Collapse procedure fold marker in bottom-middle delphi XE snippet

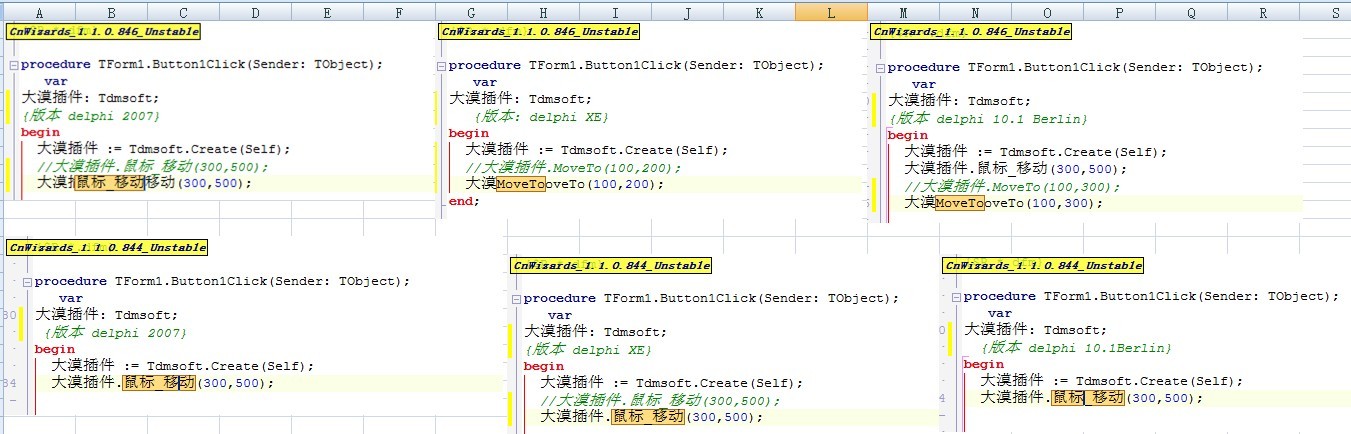coord(516,299)
